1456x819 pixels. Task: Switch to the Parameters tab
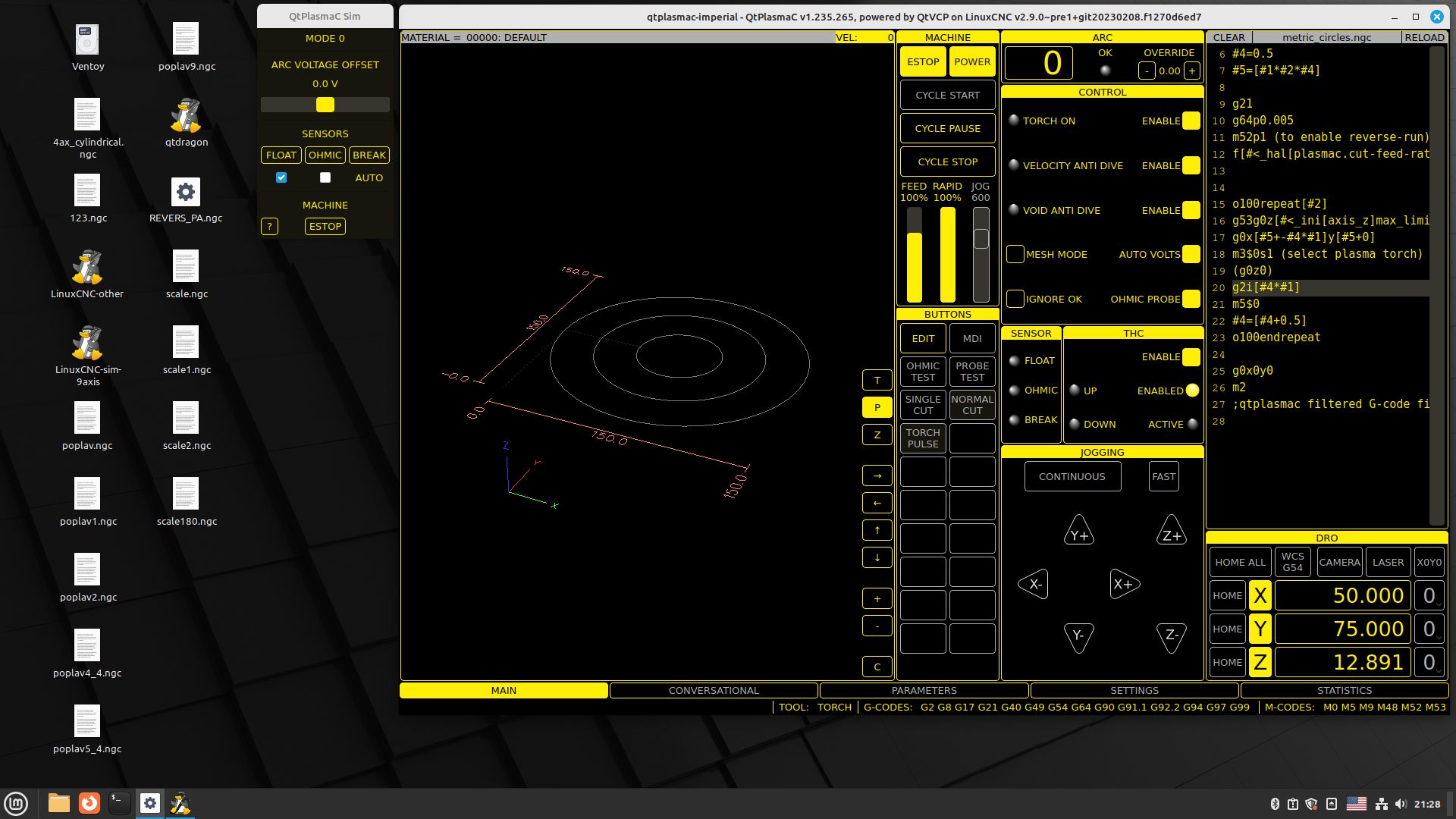pyautogui.click(x=924, y=690)
